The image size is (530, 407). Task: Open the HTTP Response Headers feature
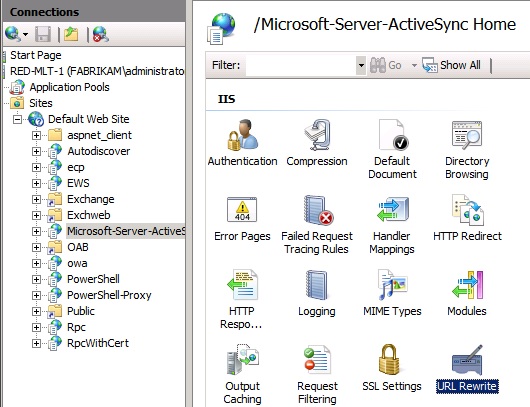[x=241, y=299]
